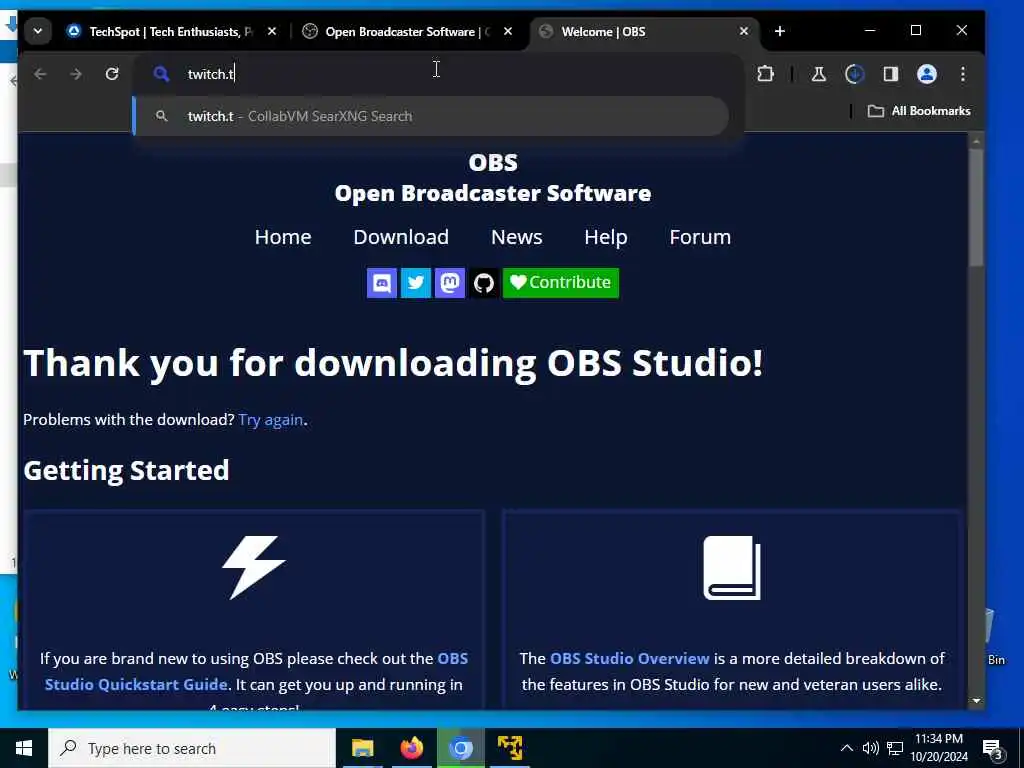
Task: Open the Help page link
Action: 606,237
